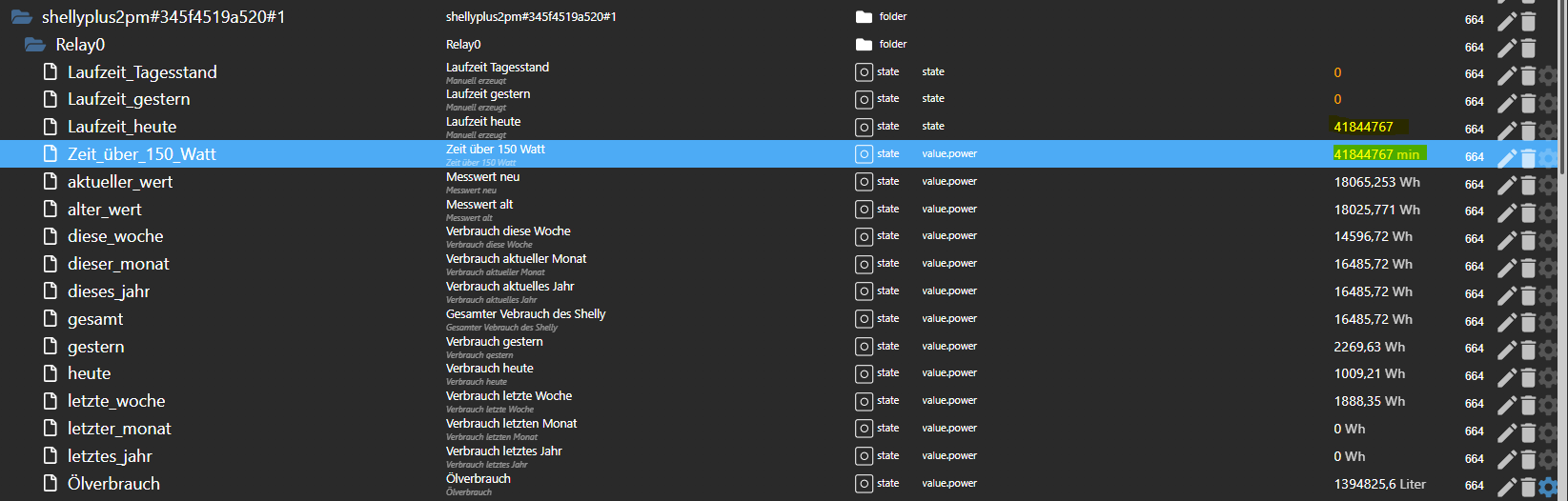Edit the shellyplus2pm root folder object
Screen dimensions: 1568x501
coord(1506,21)
